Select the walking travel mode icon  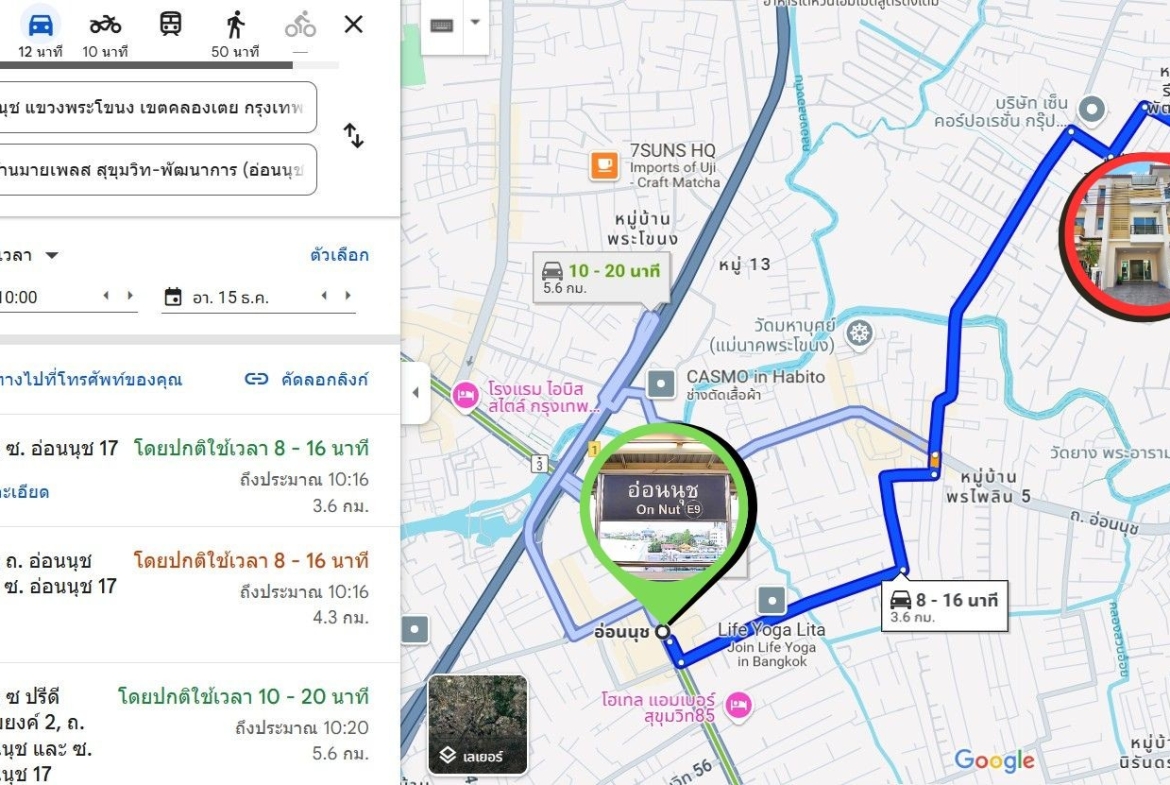(235, 25)
